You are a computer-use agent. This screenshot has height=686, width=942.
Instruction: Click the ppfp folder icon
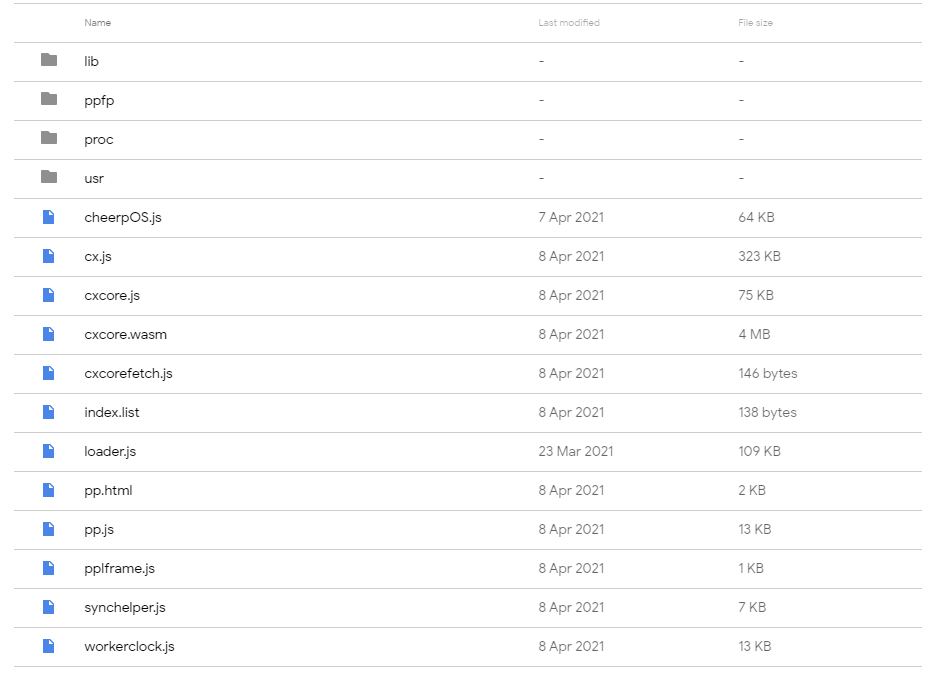pyautogui.click(x=49, y=100)
